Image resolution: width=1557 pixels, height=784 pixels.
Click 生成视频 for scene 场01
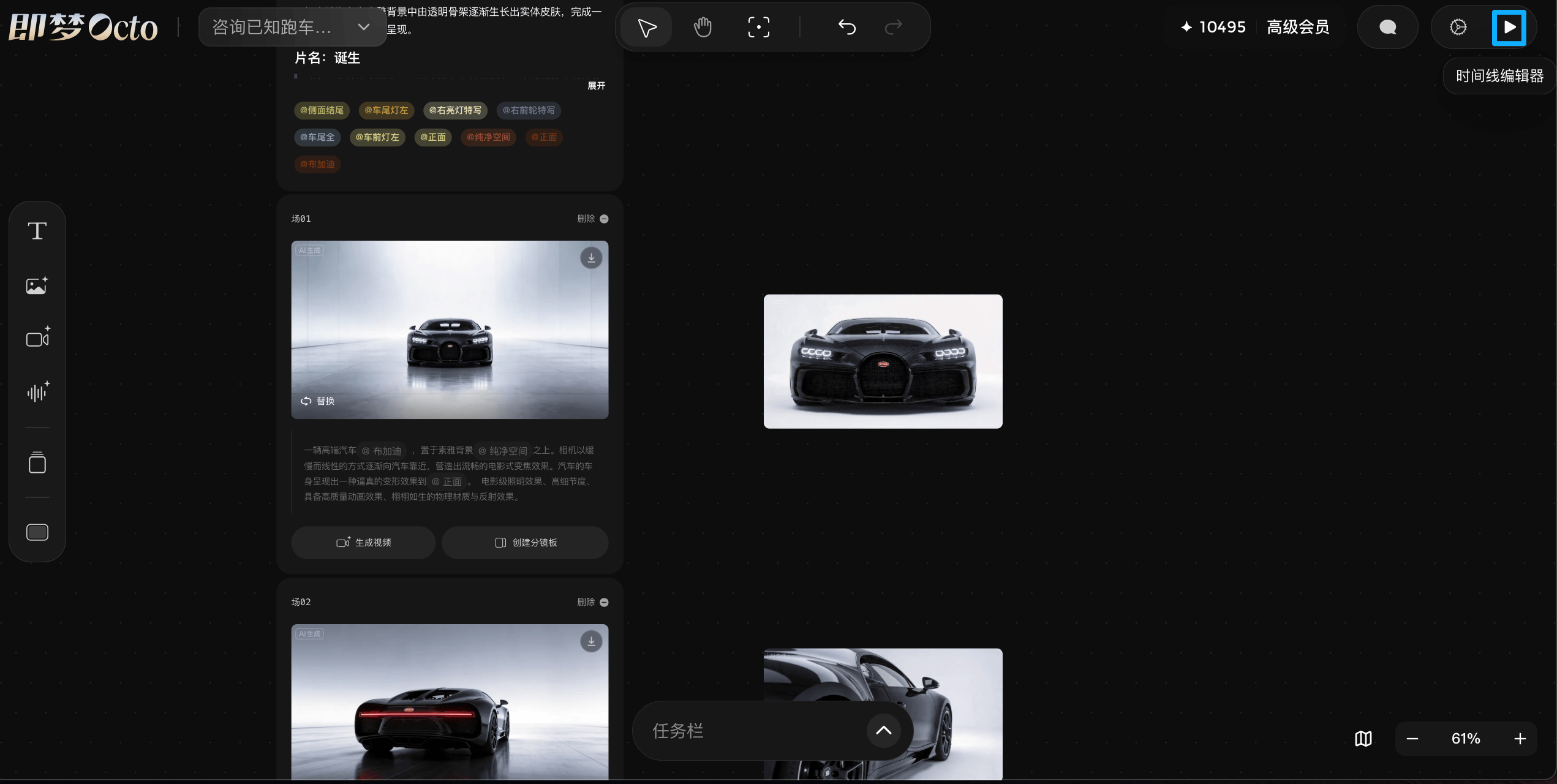[x=363, y=543]
